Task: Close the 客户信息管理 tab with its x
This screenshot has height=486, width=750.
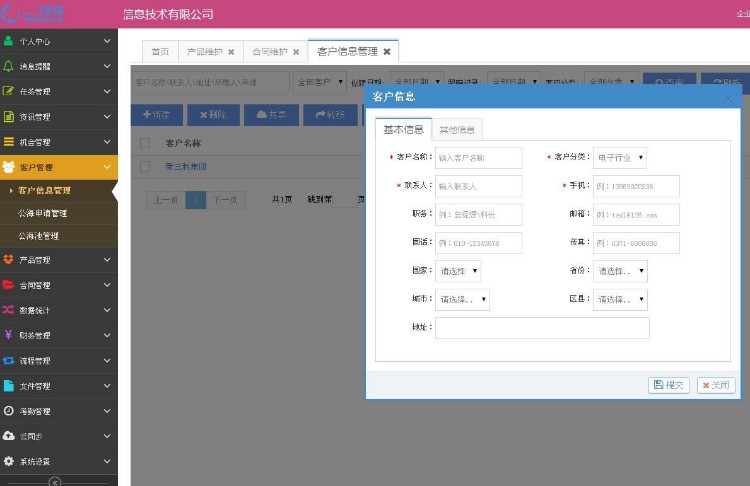Action: click(386, 51)
